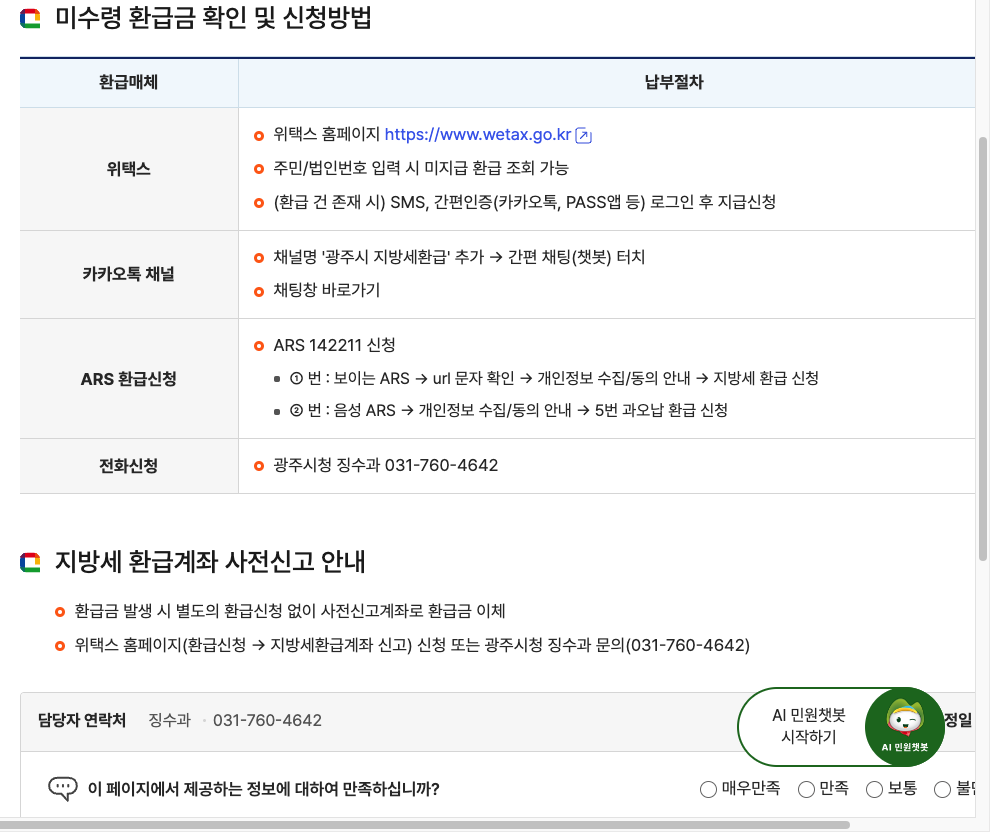Select the 만족 radio button
The width and height of the screenshot is (990, 832).
click(806, 789)
